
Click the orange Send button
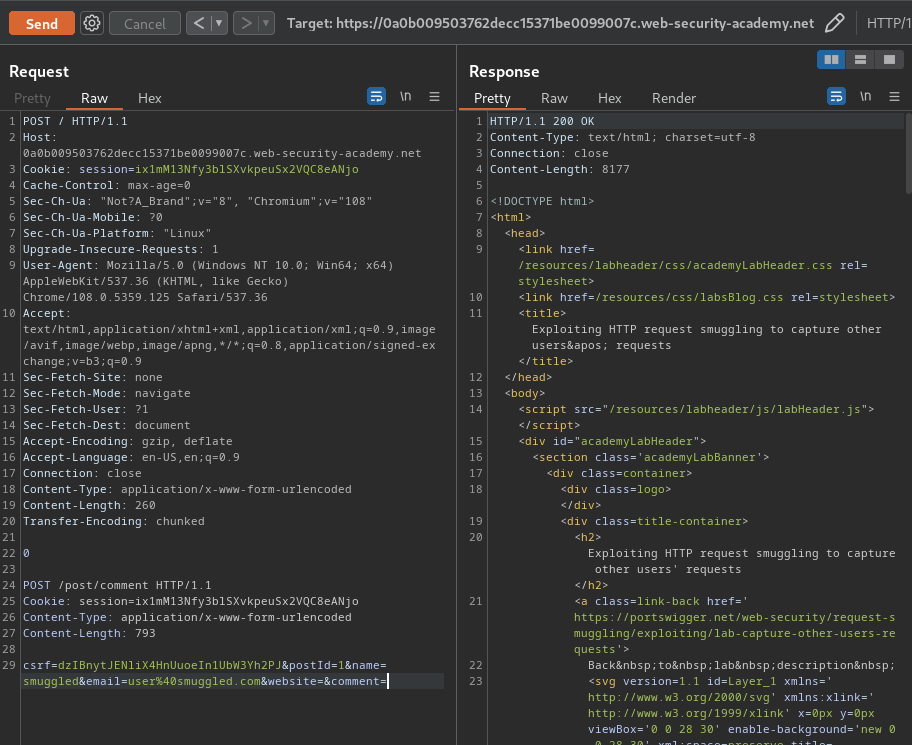41,23
